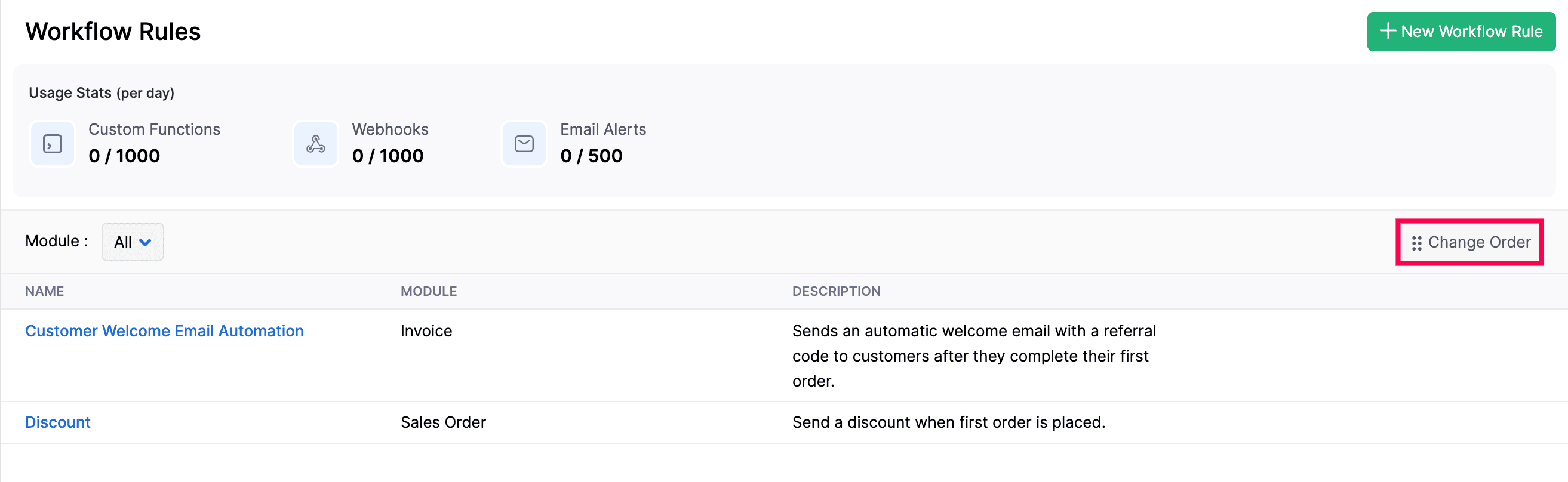
Task: Click the Sales Order module cell
Action: [x=443, y=422]
